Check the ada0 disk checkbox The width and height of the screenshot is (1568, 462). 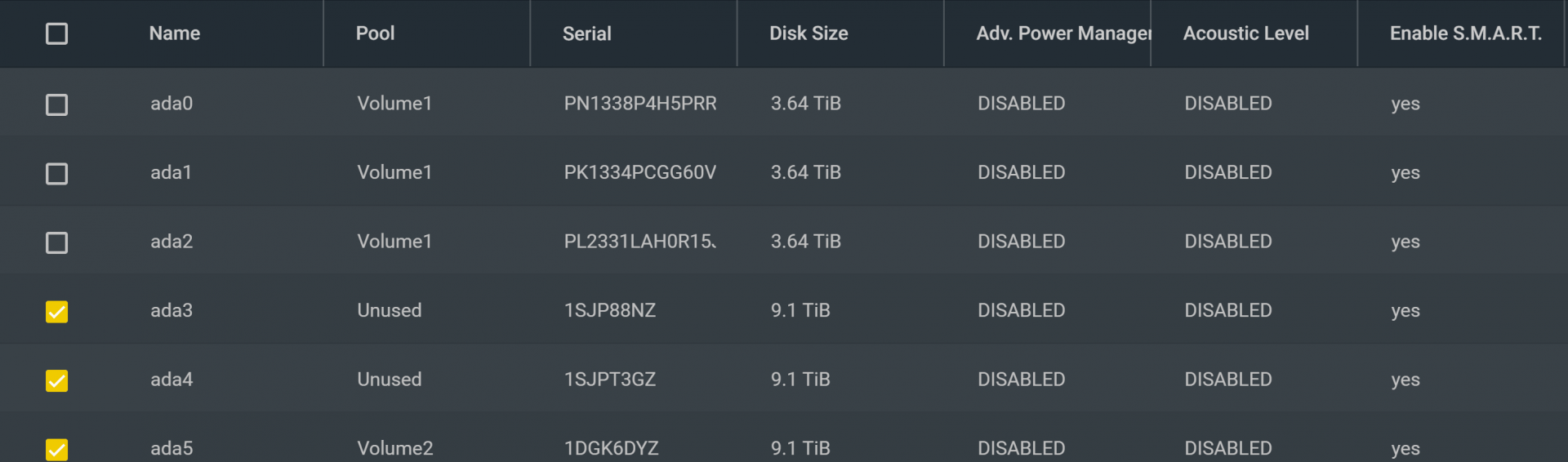pyautogui.click(x=56, y=104)
